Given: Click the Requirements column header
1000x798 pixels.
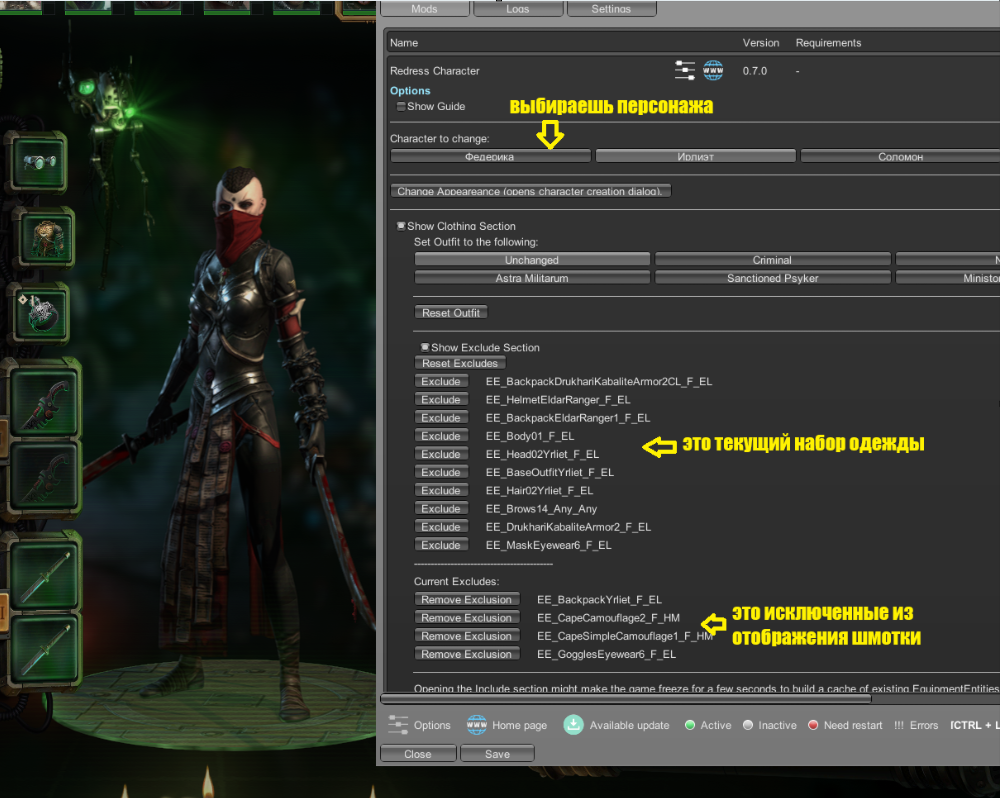Looking at the screenshot, I should coord(828,43).
